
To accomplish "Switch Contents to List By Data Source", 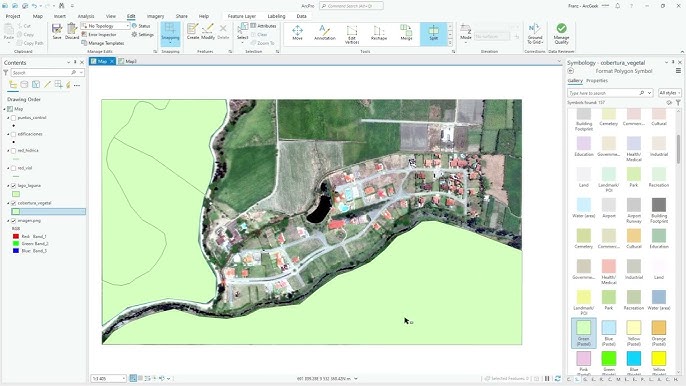I will 24,85.
